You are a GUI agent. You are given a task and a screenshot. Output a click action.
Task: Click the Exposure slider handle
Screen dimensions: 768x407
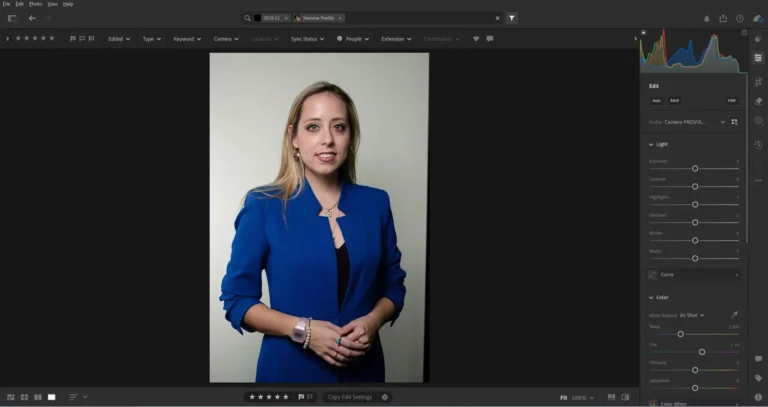tap(695, 168)
